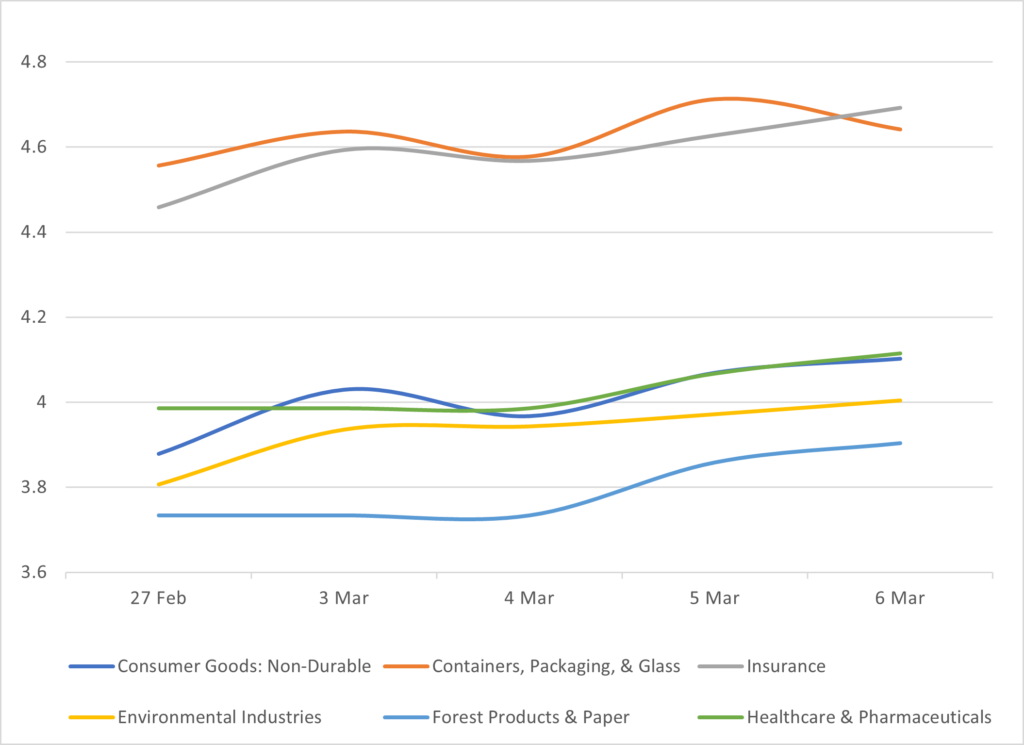Select the "5 Mar" x-axis label
Image resolution: width=1024 pixels, height=745 pixels.
714,598
